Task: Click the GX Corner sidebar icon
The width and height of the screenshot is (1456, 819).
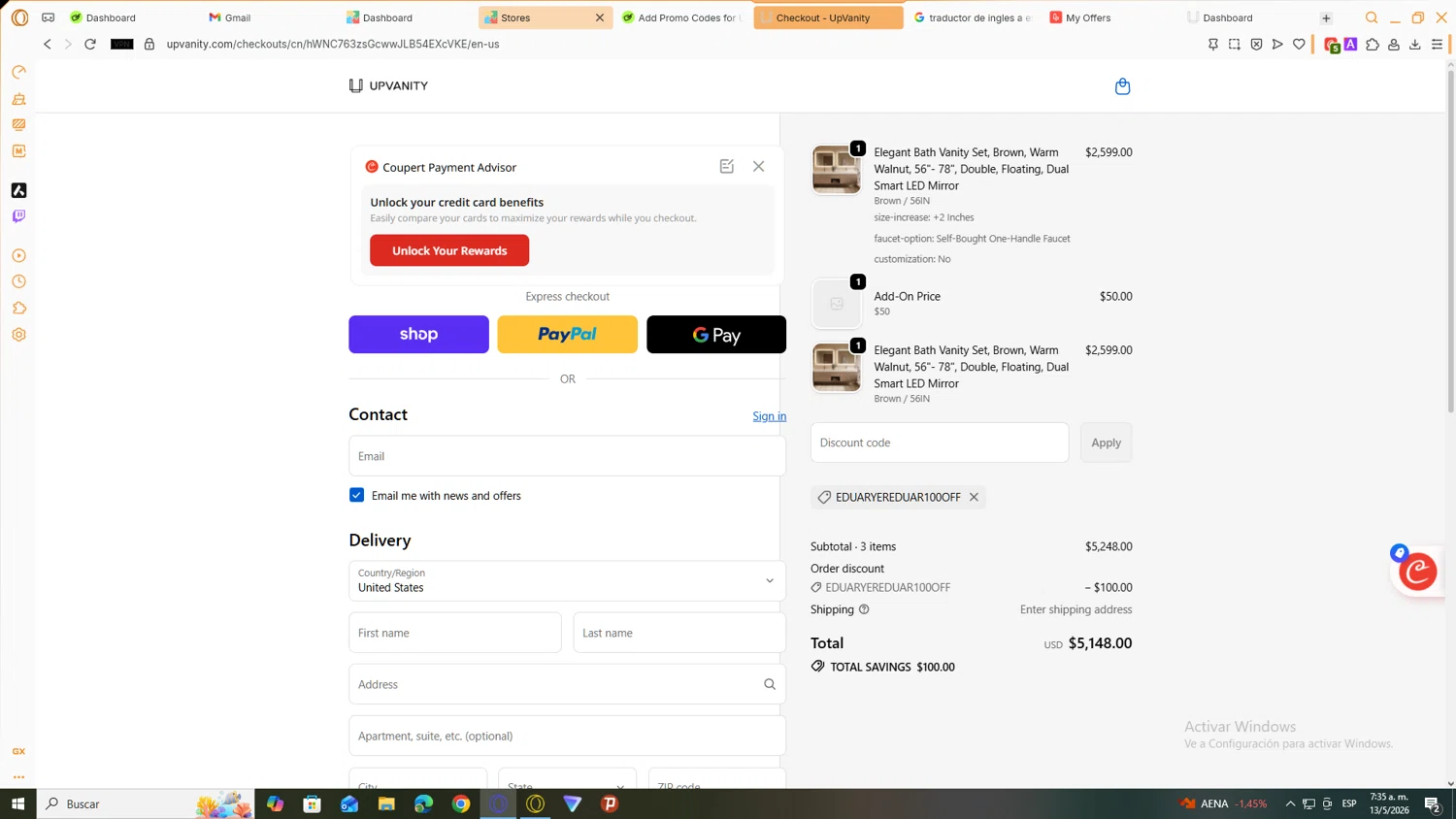Action: 18,751
